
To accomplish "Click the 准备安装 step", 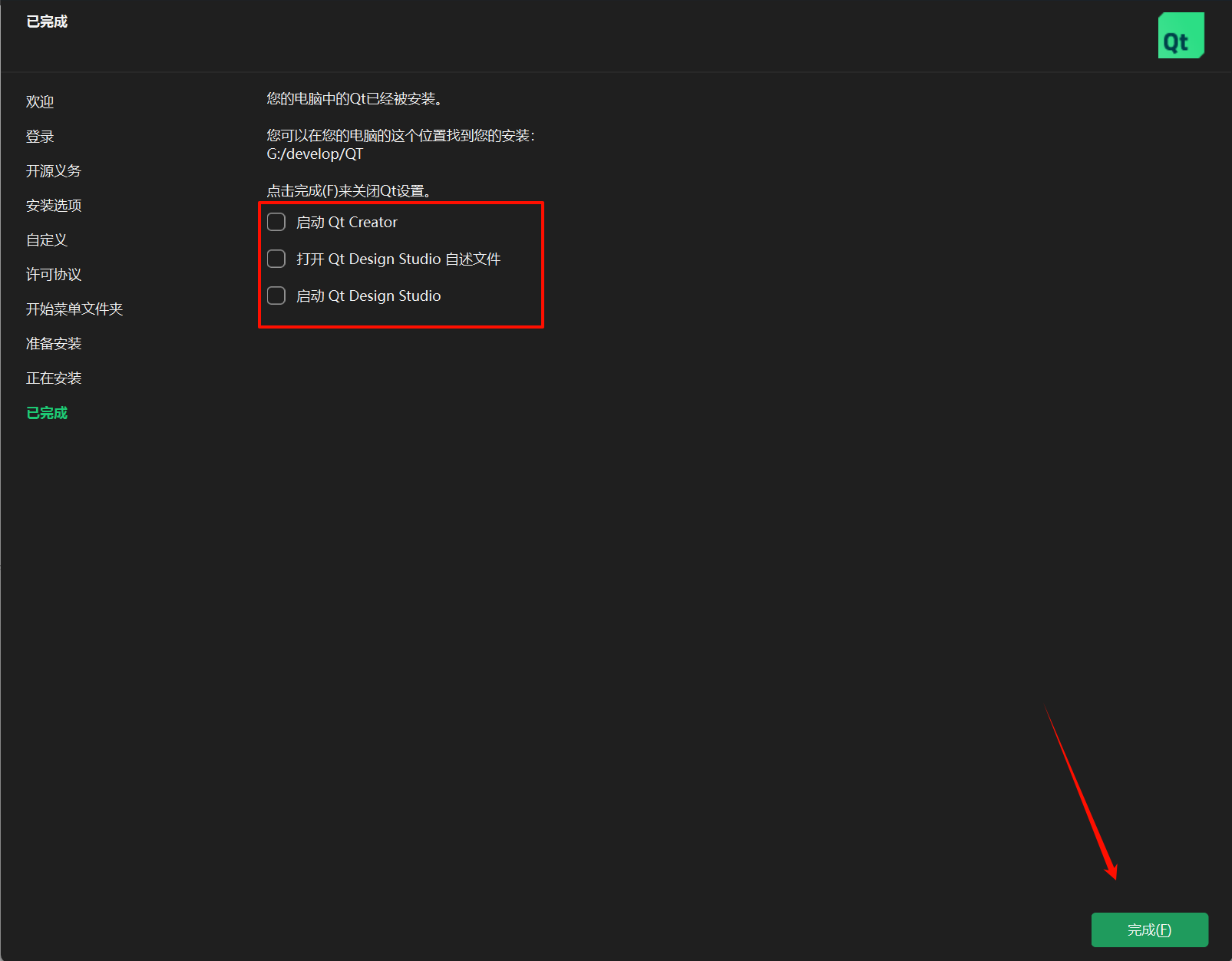I will 53,343.
